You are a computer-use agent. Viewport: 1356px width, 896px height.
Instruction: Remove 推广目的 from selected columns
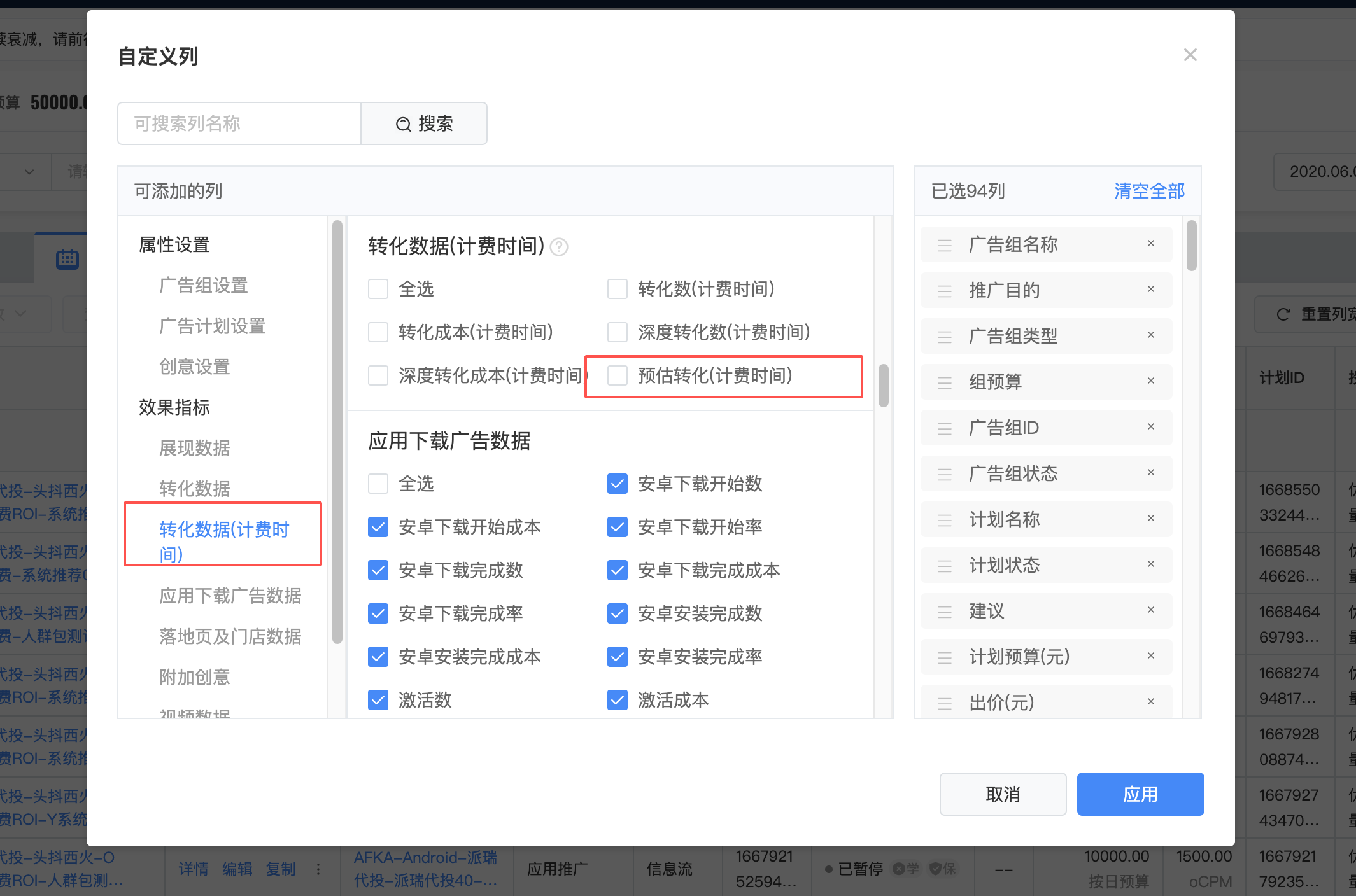[x=1151, y=290]
